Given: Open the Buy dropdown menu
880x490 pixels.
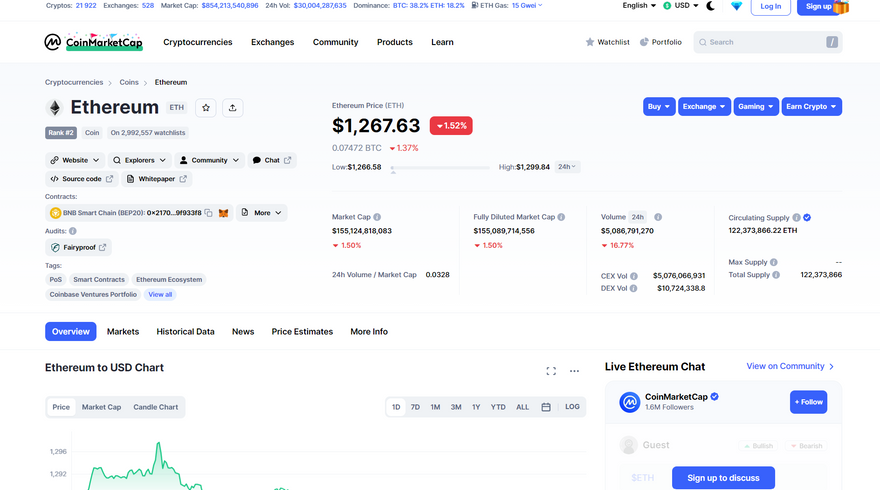Looking at the screenshot, I should (x=658, y=106).
